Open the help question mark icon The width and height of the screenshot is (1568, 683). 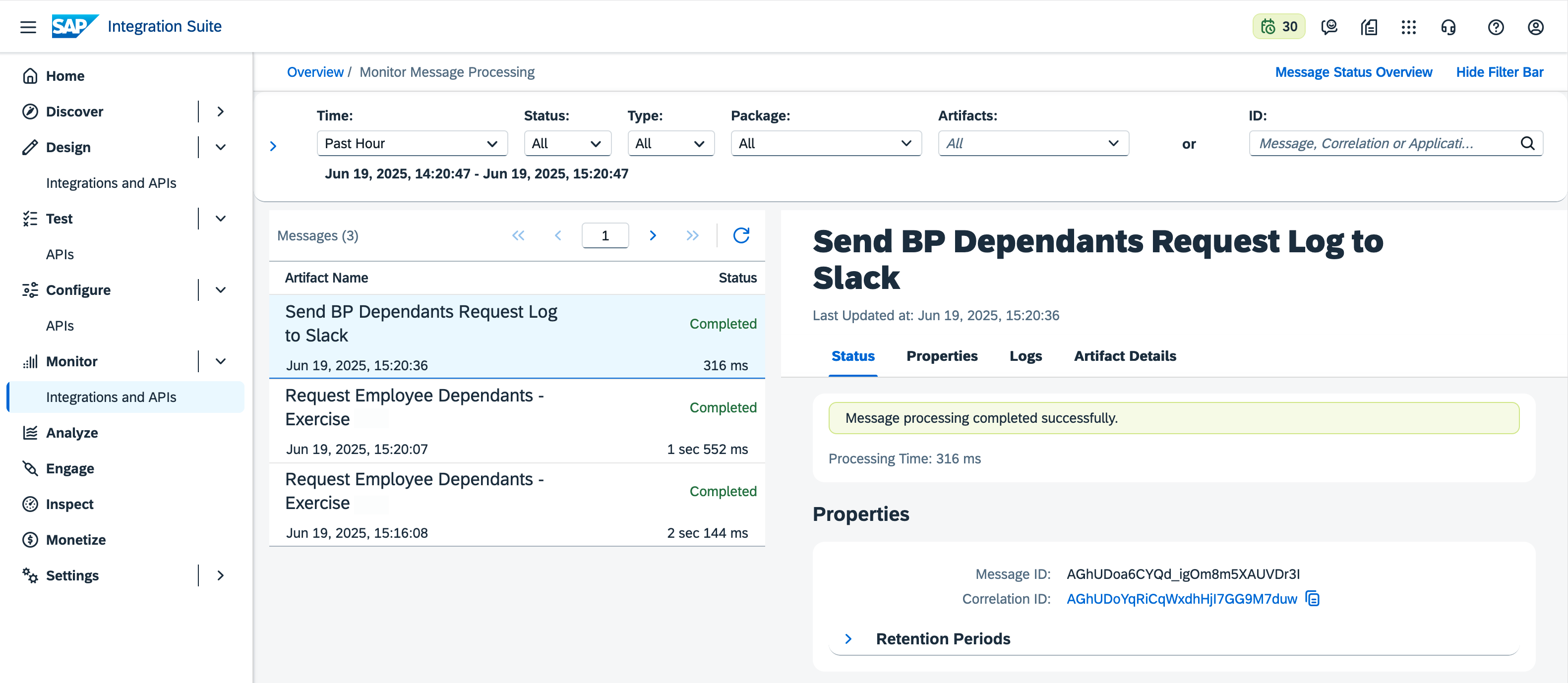1496,27
